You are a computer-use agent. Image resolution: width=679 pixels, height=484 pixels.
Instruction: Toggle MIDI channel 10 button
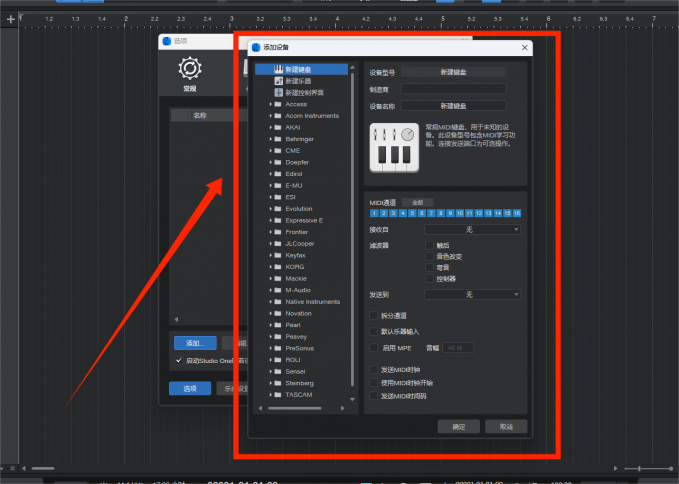(460, 213)
